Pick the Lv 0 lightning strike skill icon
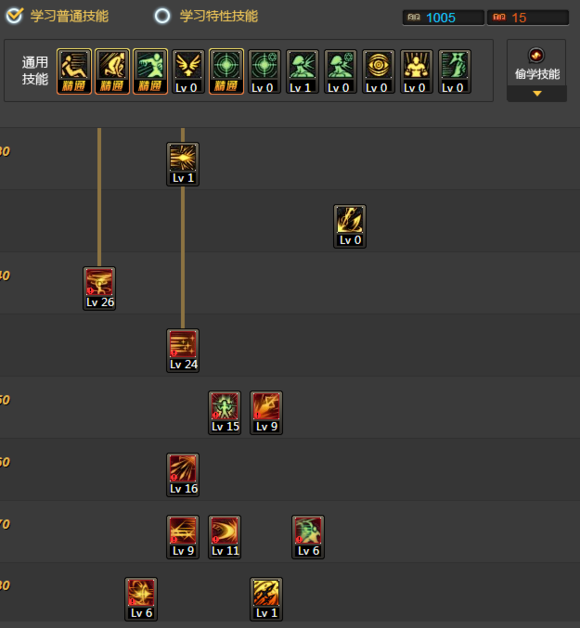Viewport: 580px width, 628px height. pos(350,226)
